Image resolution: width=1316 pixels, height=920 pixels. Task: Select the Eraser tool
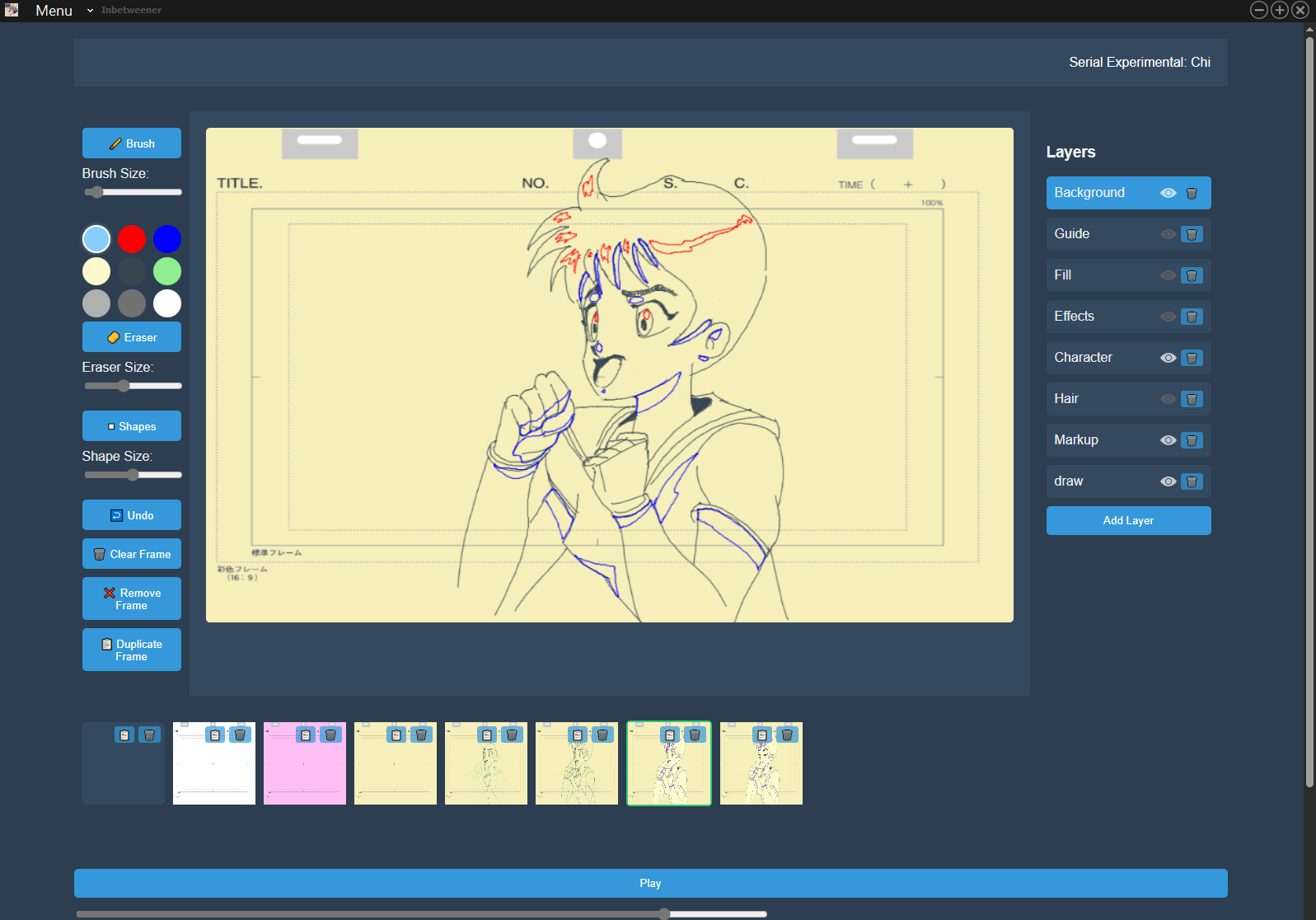click(132, 337)
